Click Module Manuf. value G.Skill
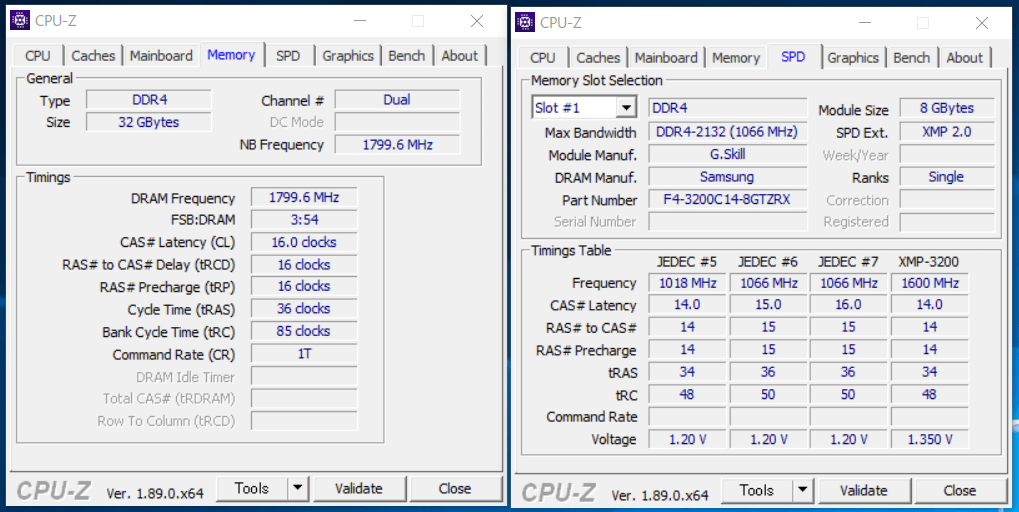The image size is (1019, 512). point(728,155)
